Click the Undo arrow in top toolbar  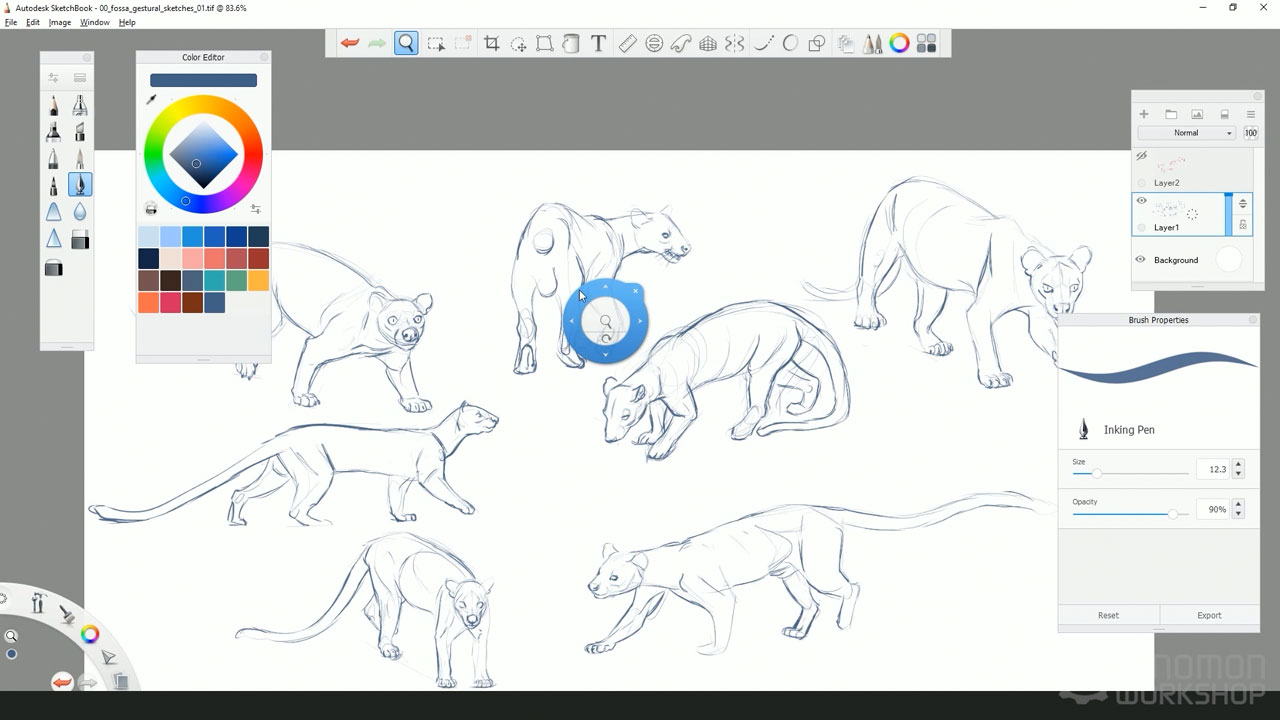350,43
